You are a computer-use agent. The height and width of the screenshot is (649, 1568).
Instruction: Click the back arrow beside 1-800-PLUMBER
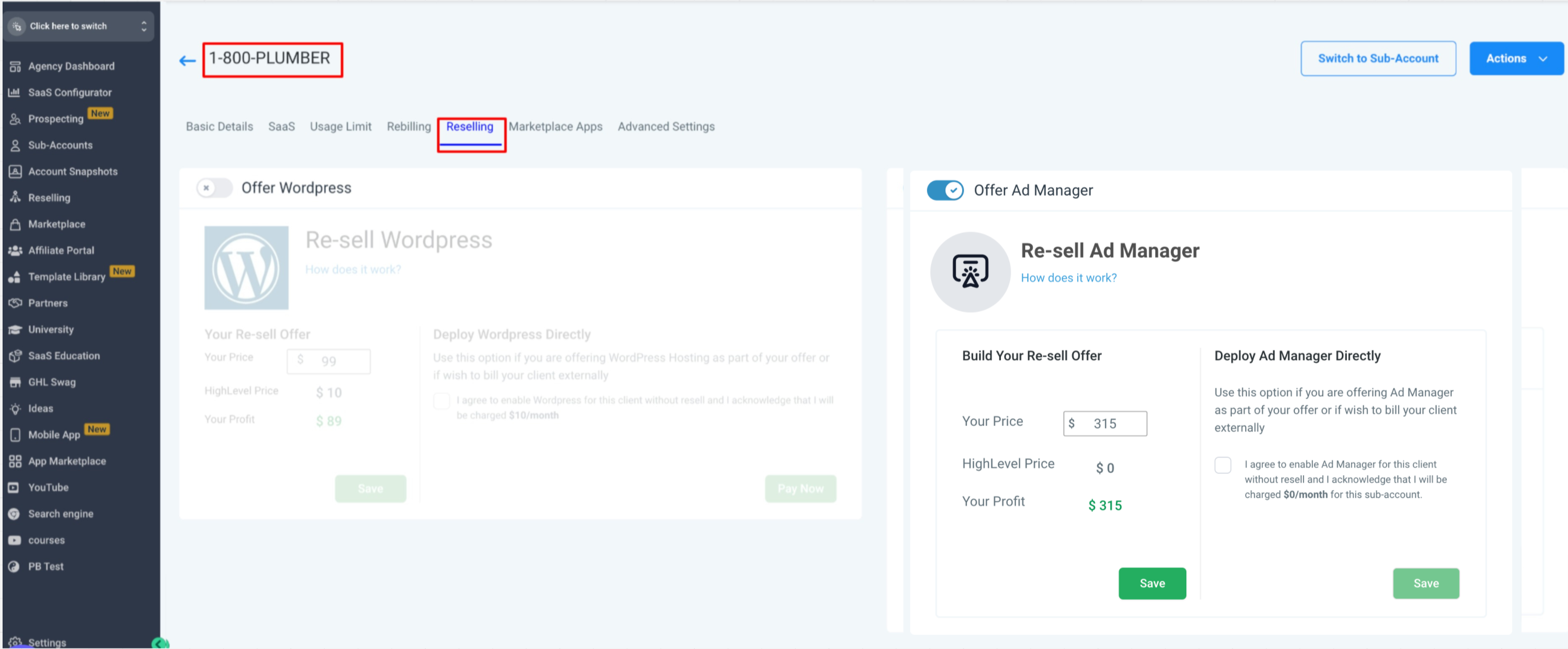pyautogui.click(x=187, y=60)
